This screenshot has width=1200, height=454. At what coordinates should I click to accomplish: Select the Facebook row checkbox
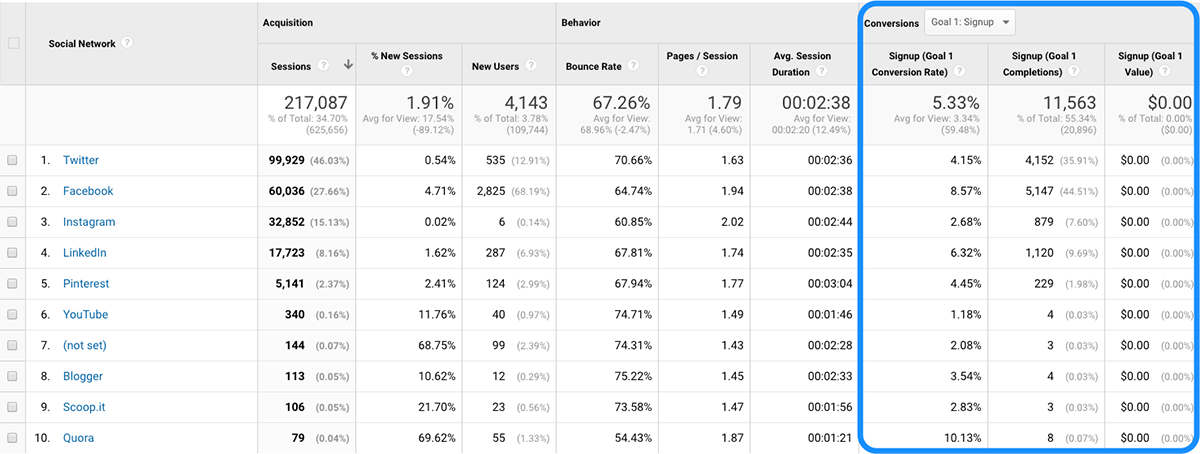point(12,191)
